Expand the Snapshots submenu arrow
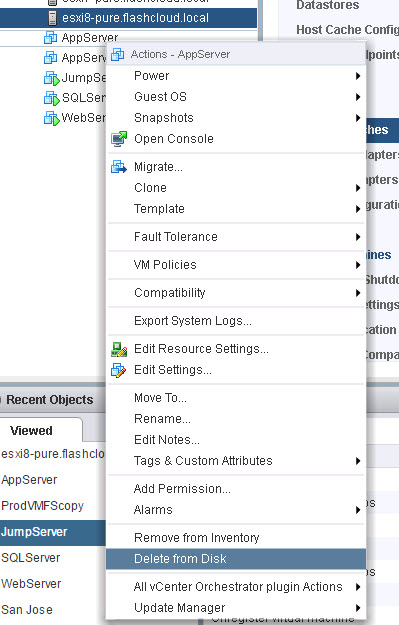 (x=358, y=118)
